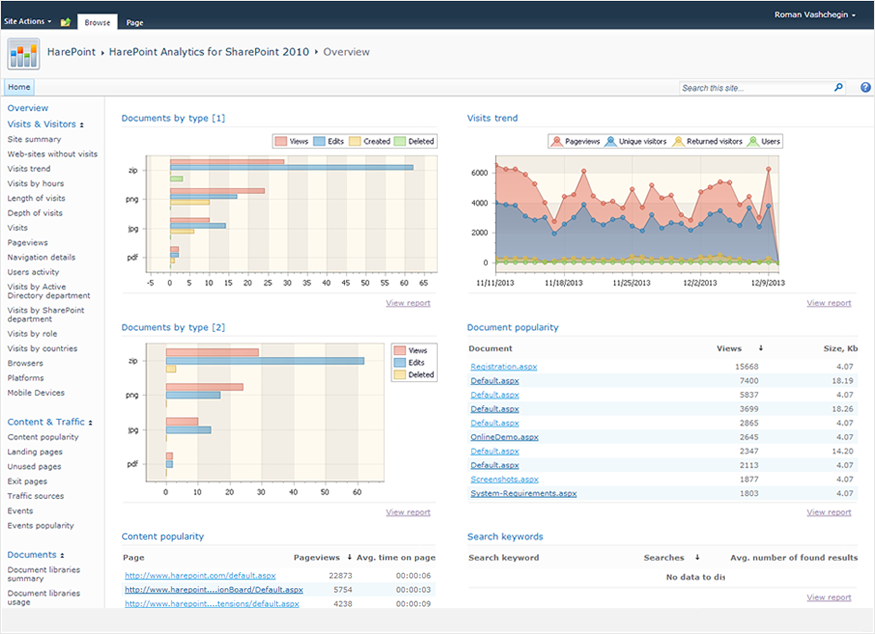Open the OnlineDemo.aspx document link
The width and height of the screenshot is (875, 634).
click(x=504, y=437)
